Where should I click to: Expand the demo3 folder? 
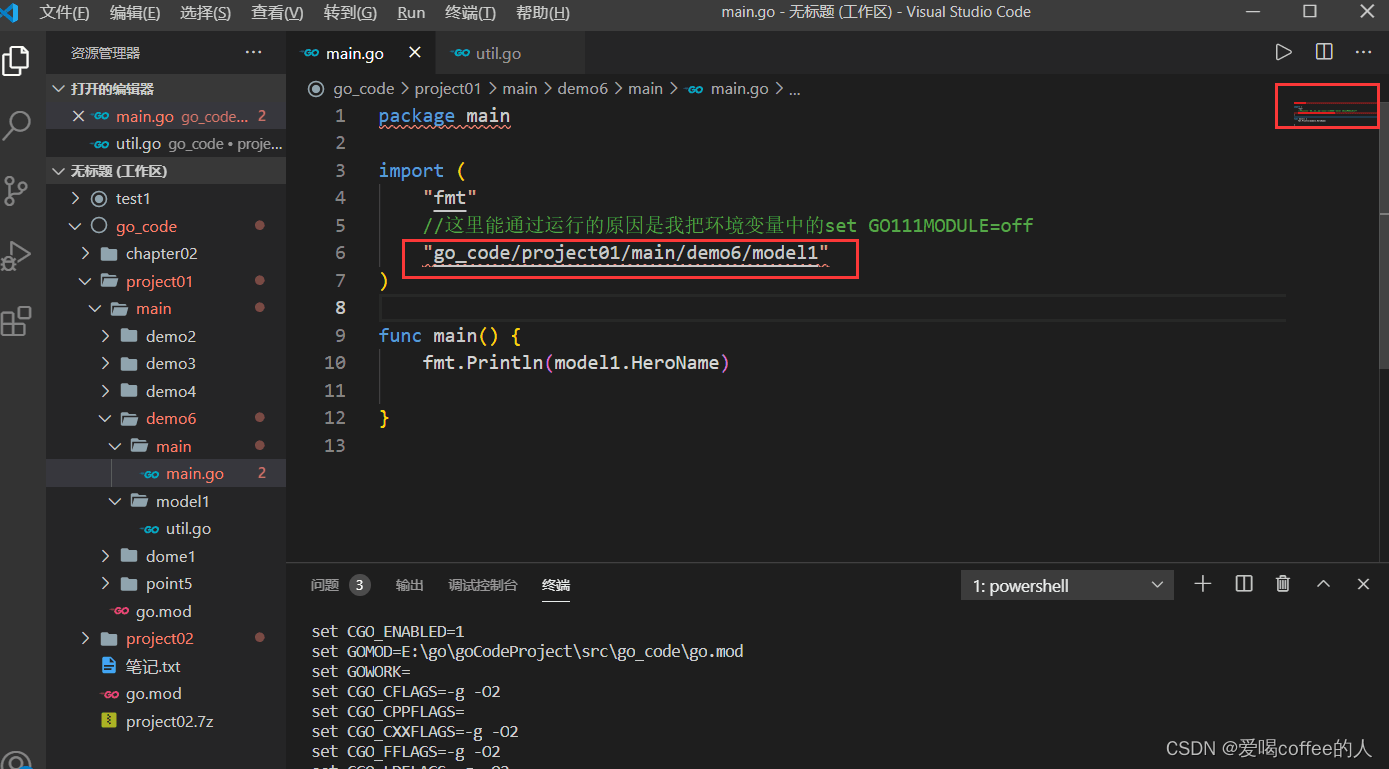(166, 363)
